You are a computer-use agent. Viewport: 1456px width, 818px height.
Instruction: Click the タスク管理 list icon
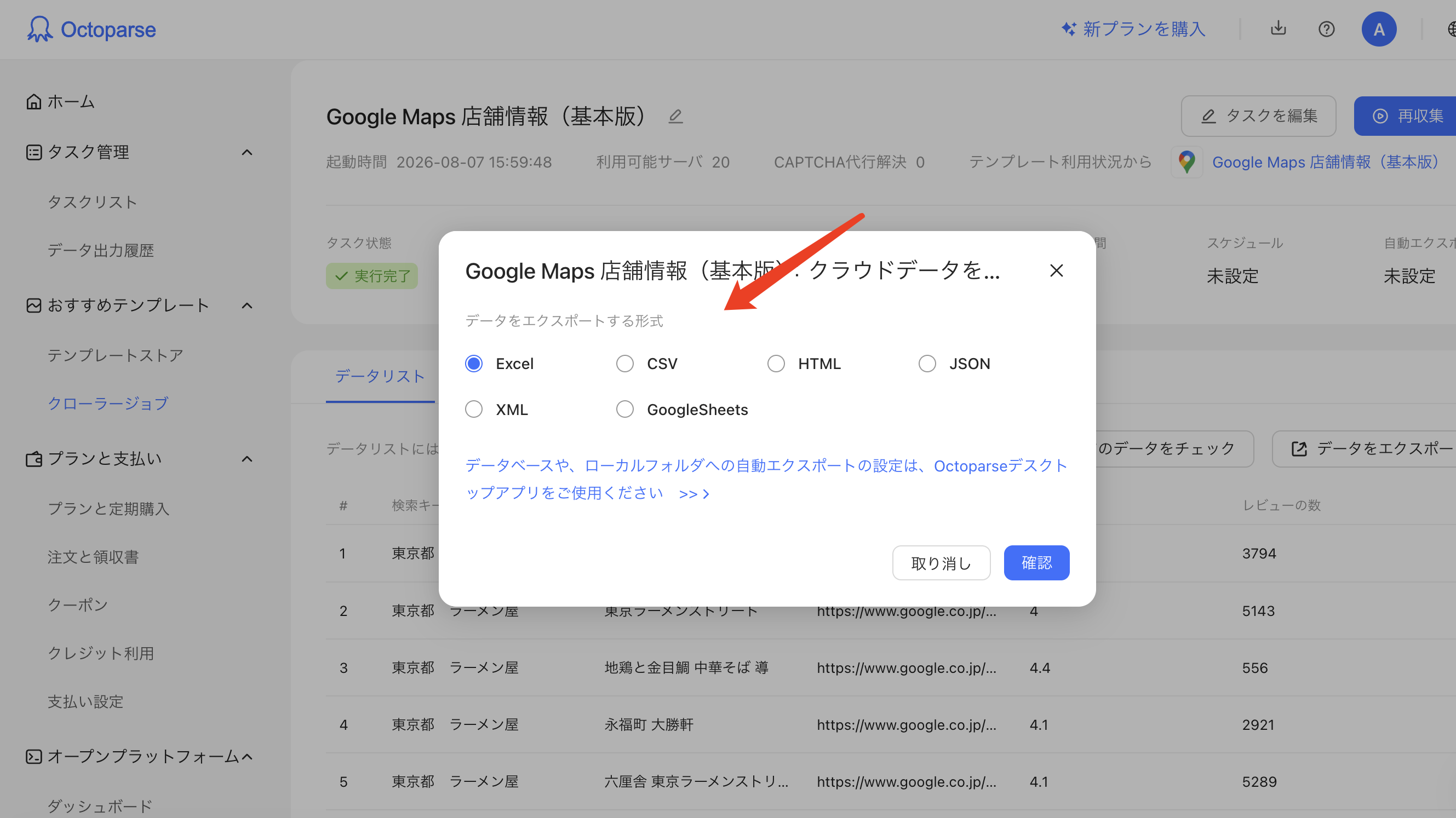(x=34, y=152)
